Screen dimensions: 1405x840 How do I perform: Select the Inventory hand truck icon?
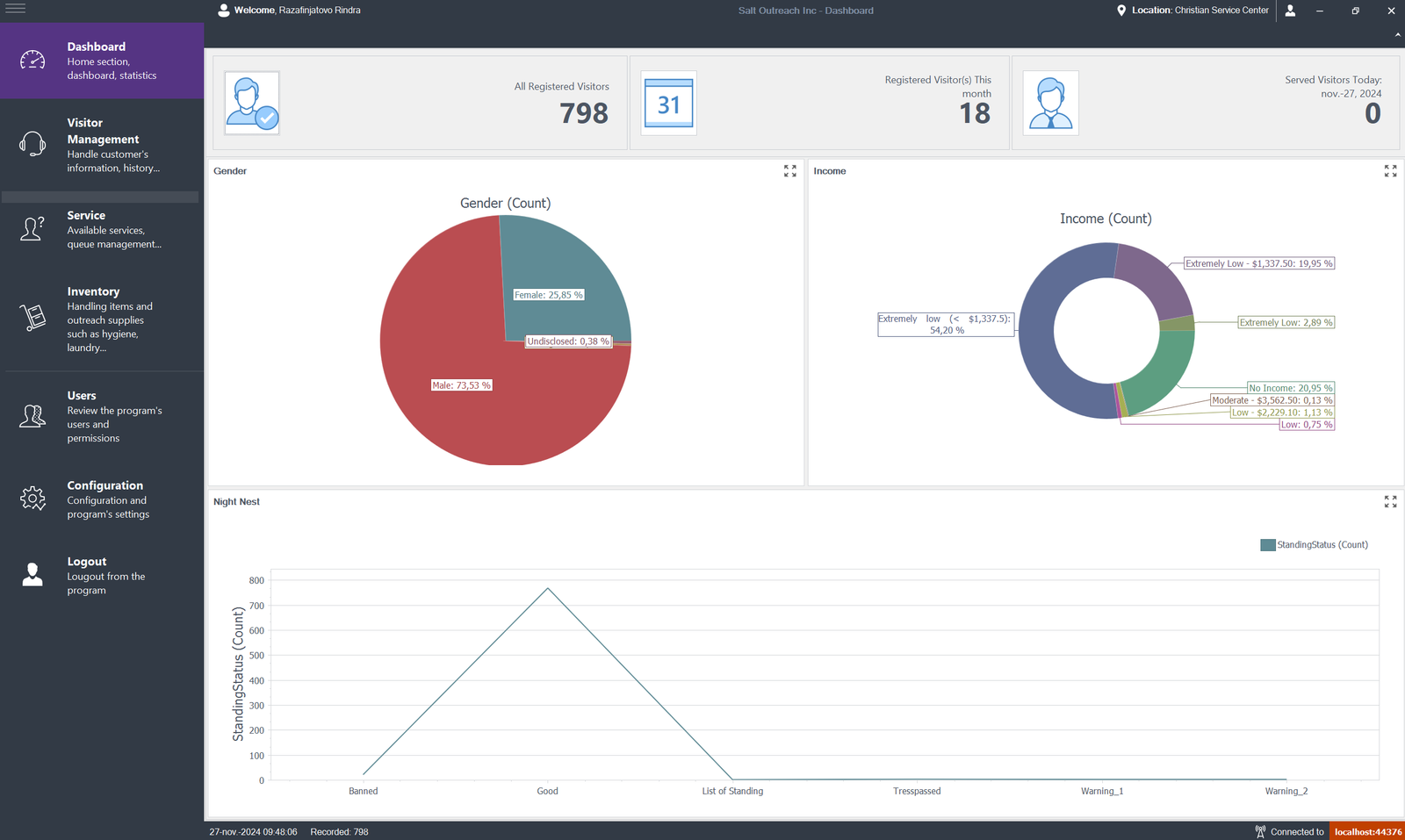(32, 318)
